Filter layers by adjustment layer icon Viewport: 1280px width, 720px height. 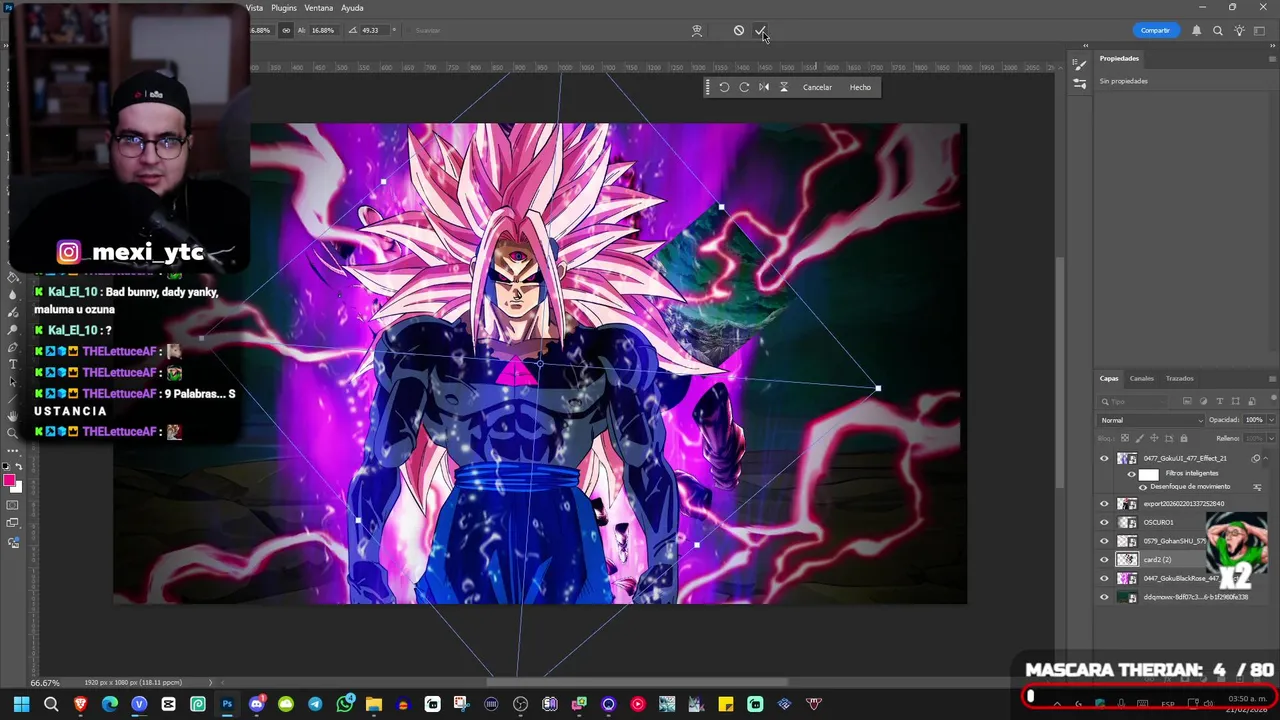tap(1203, 401)
